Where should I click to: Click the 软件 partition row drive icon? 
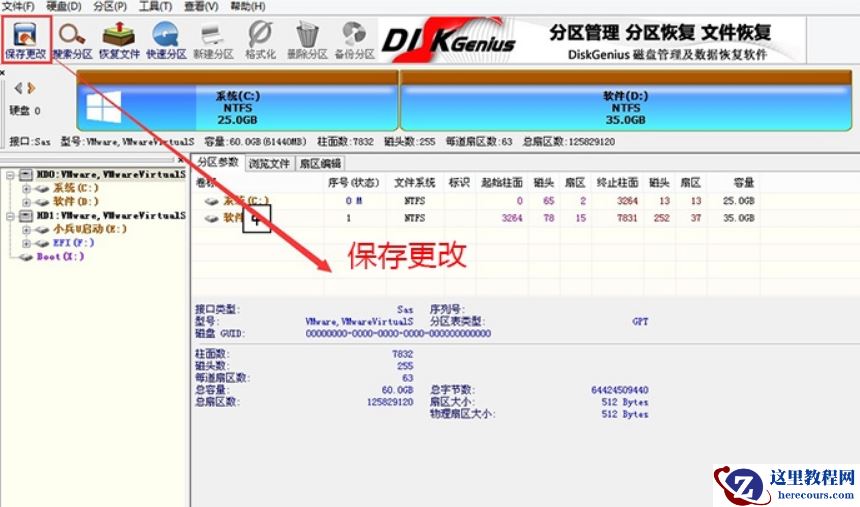coord(212,218)
